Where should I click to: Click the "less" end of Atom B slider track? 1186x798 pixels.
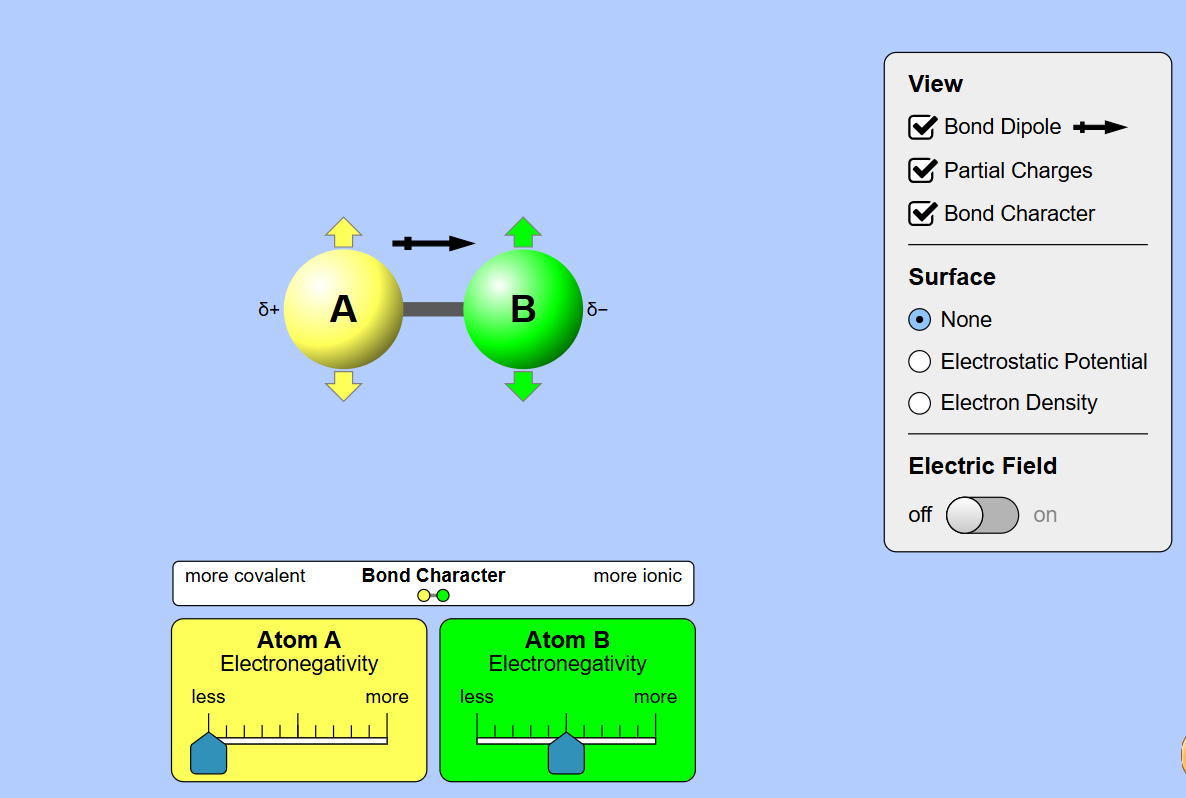click(479, 741)
